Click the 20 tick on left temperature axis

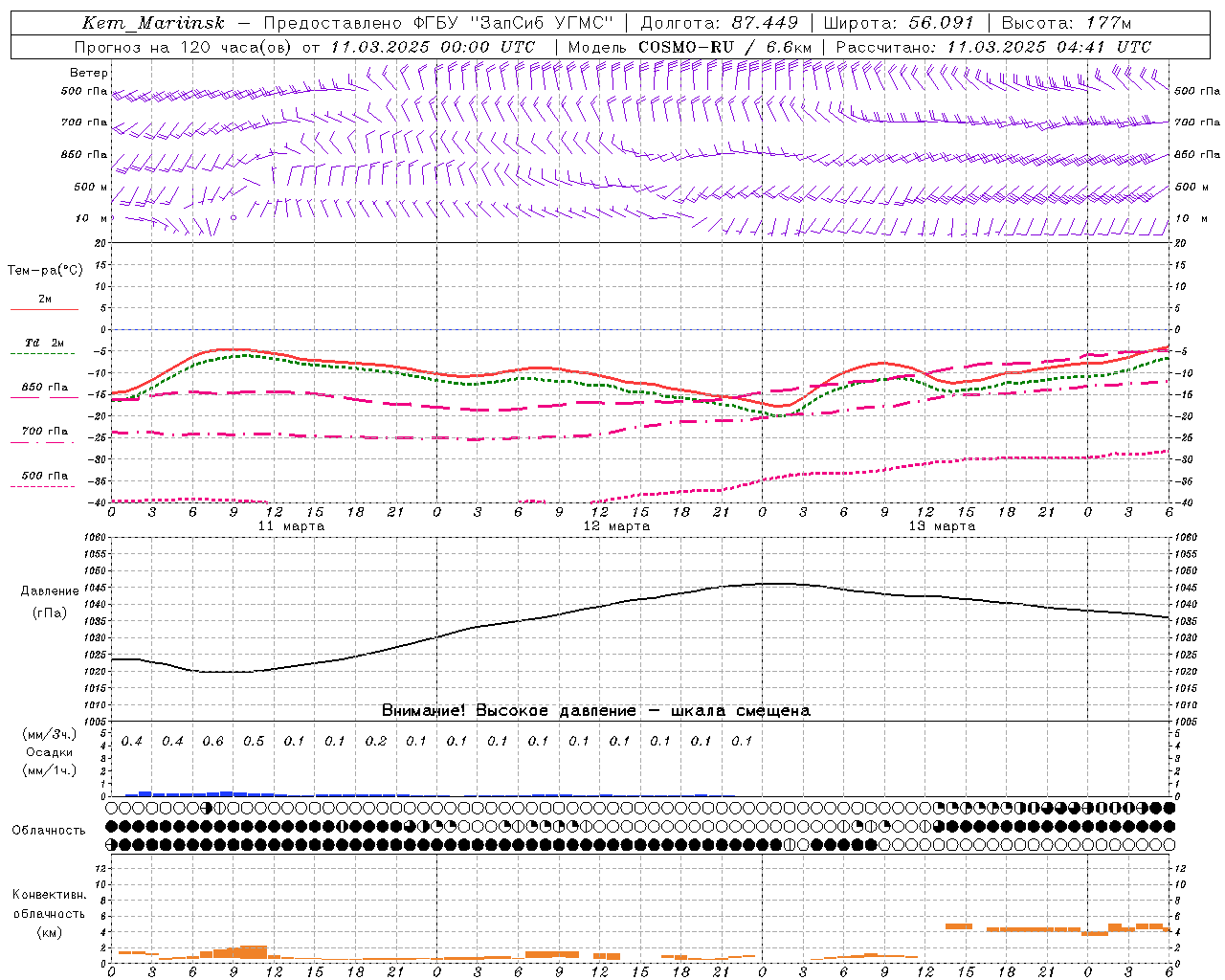[x=100, y=243]
